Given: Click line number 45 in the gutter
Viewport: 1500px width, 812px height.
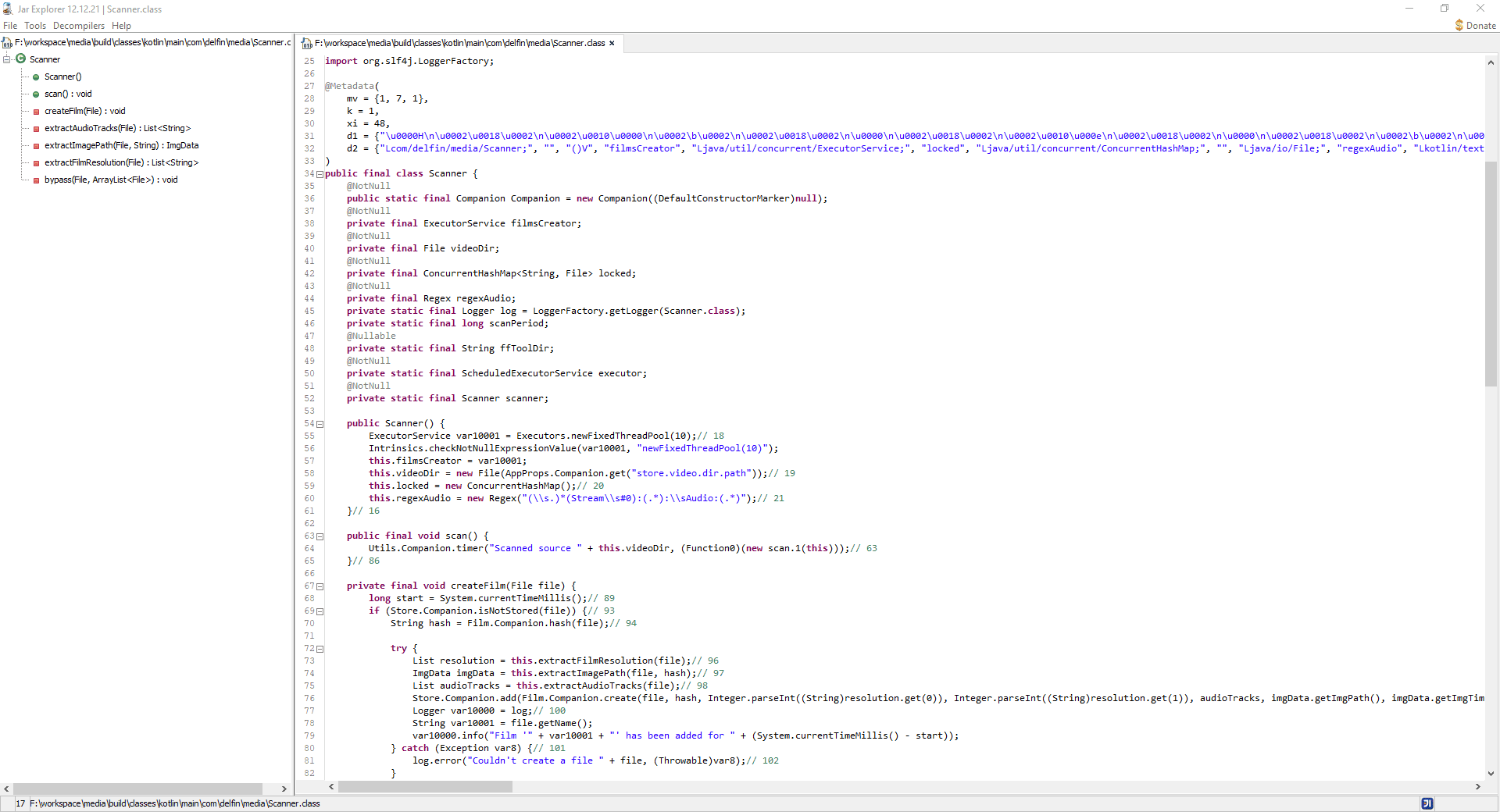Looking at the screenshot, I should 309,311.
